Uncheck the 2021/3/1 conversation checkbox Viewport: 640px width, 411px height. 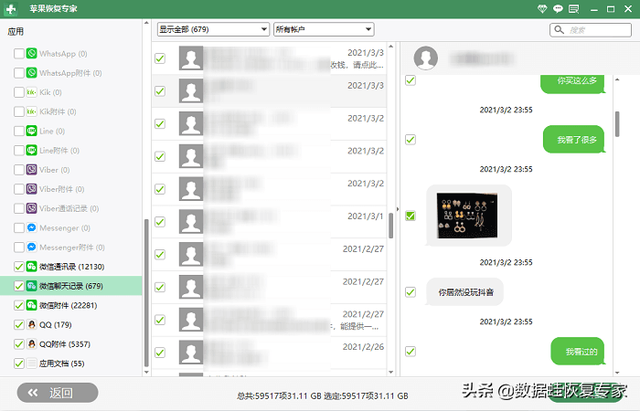160,222
